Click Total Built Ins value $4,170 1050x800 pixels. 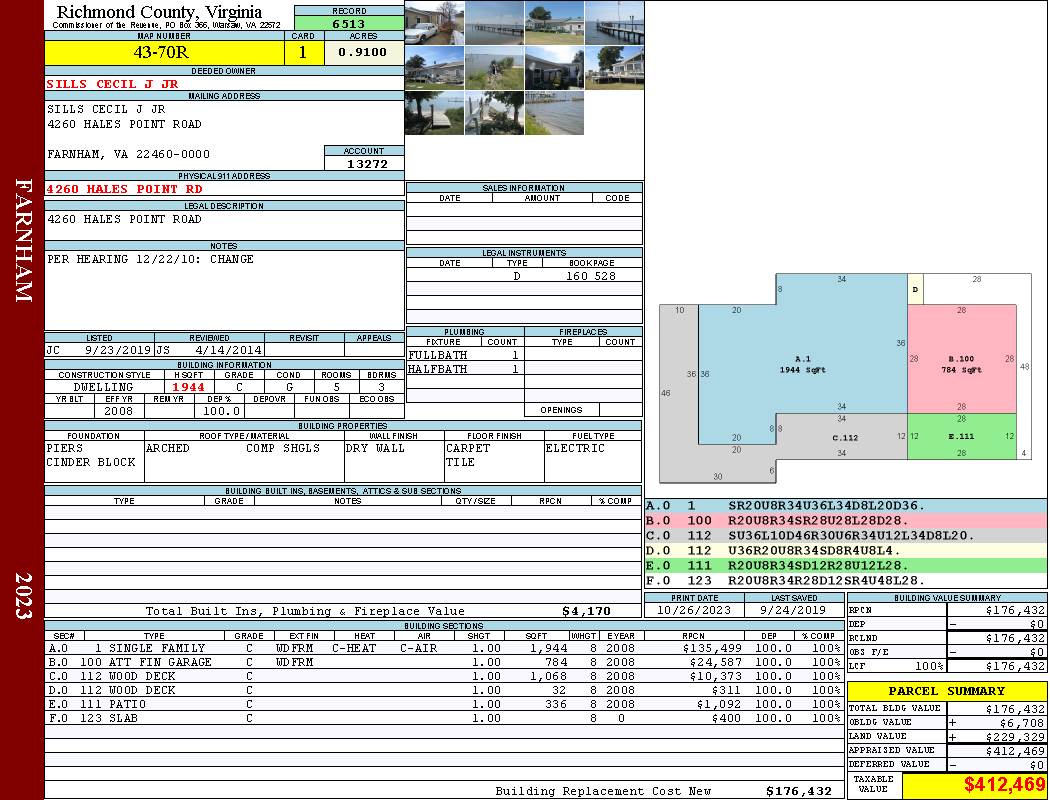(x=587, y=611)
